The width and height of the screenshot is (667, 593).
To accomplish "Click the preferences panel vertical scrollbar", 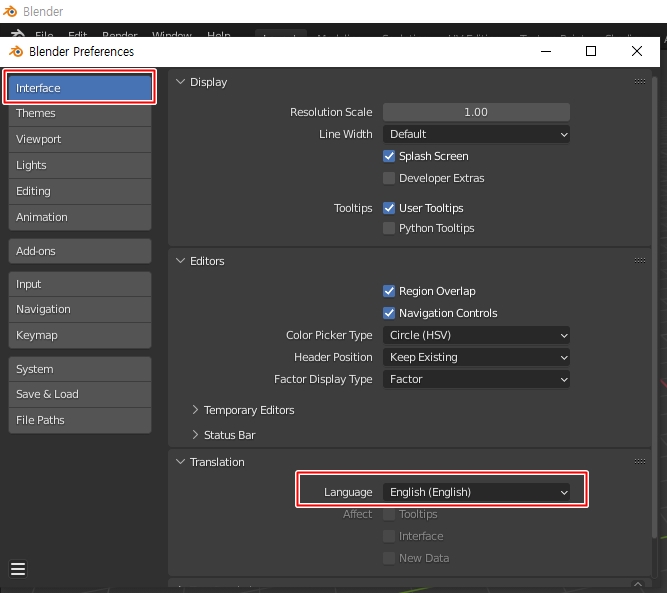I will [655, 306].
